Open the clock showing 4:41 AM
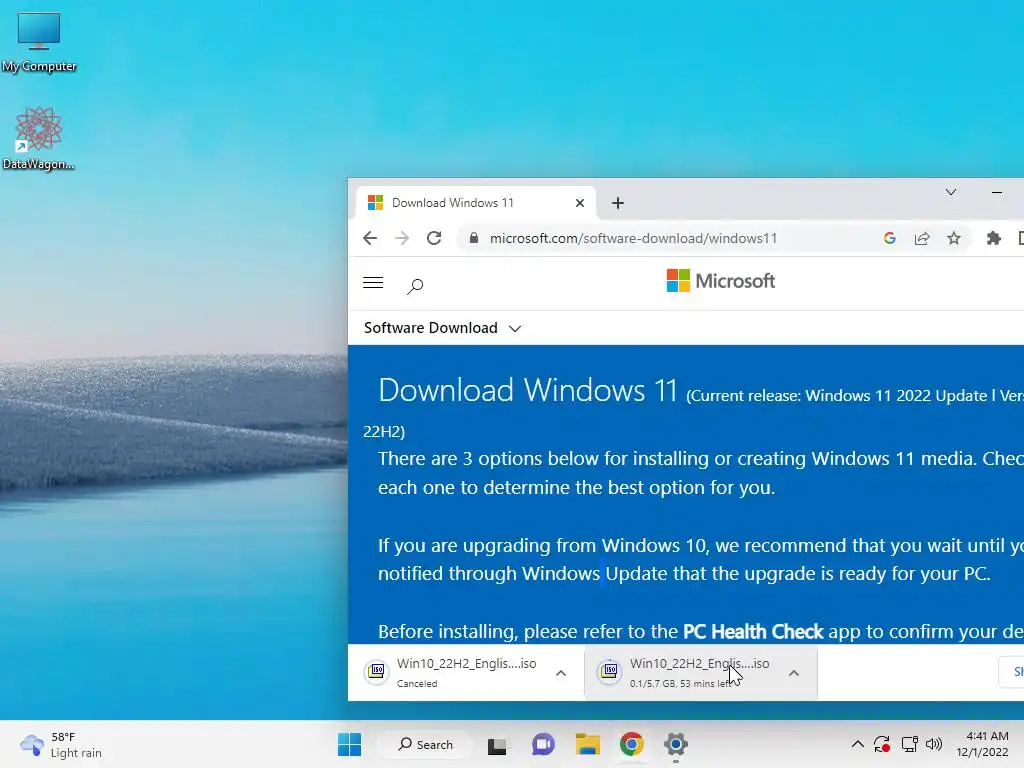The width and height of the screenshot is (1024, 768). [x=982, y=744]
